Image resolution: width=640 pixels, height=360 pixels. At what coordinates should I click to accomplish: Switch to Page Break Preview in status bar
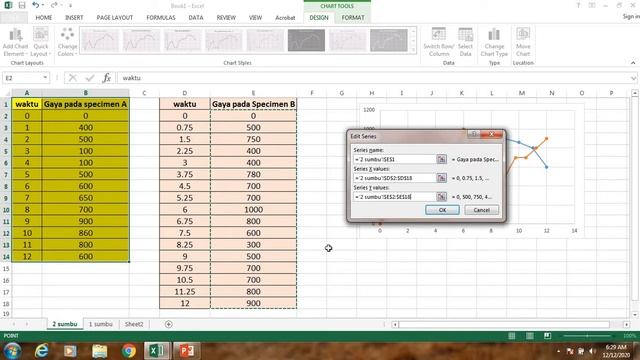547,336
